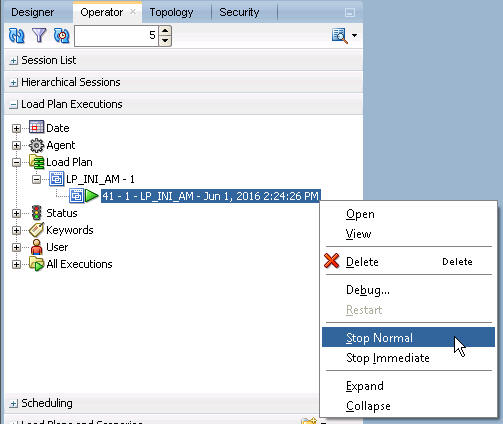This screenshot has height=424, width=503.
Task: Click the refresh interval number field
Action: [116, 36]
